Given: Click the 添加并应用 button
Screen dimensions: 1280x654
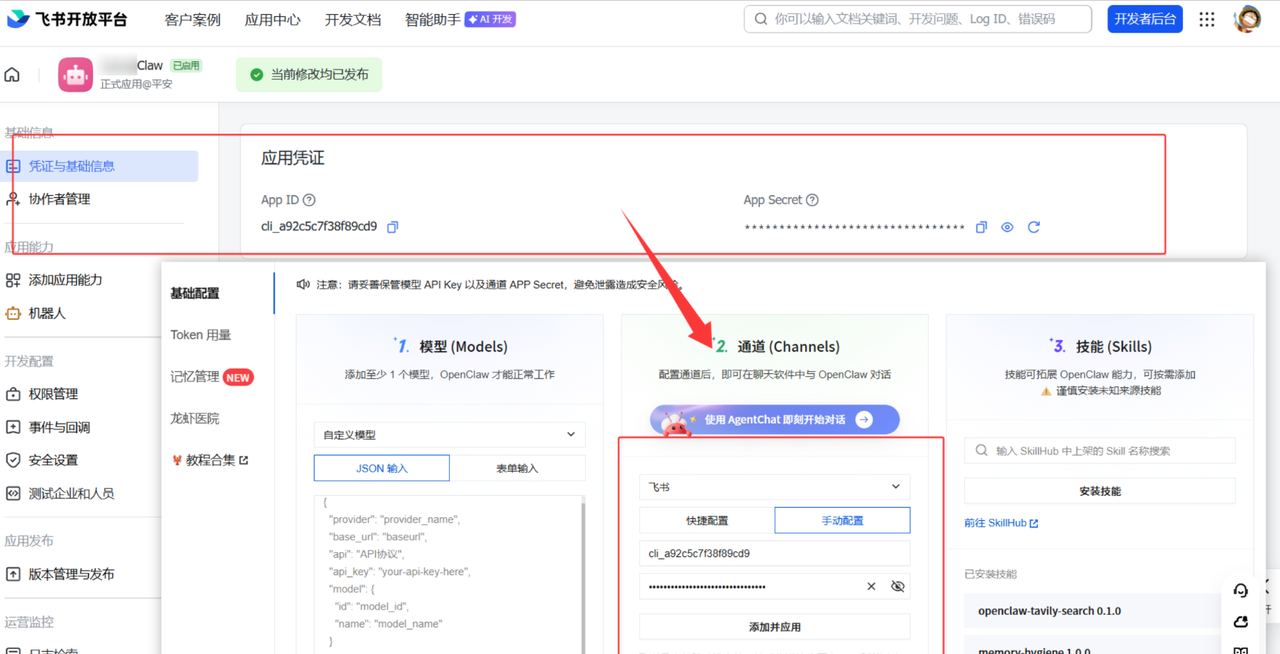Looking at the screenshot, I should click(x=775, y=627).
